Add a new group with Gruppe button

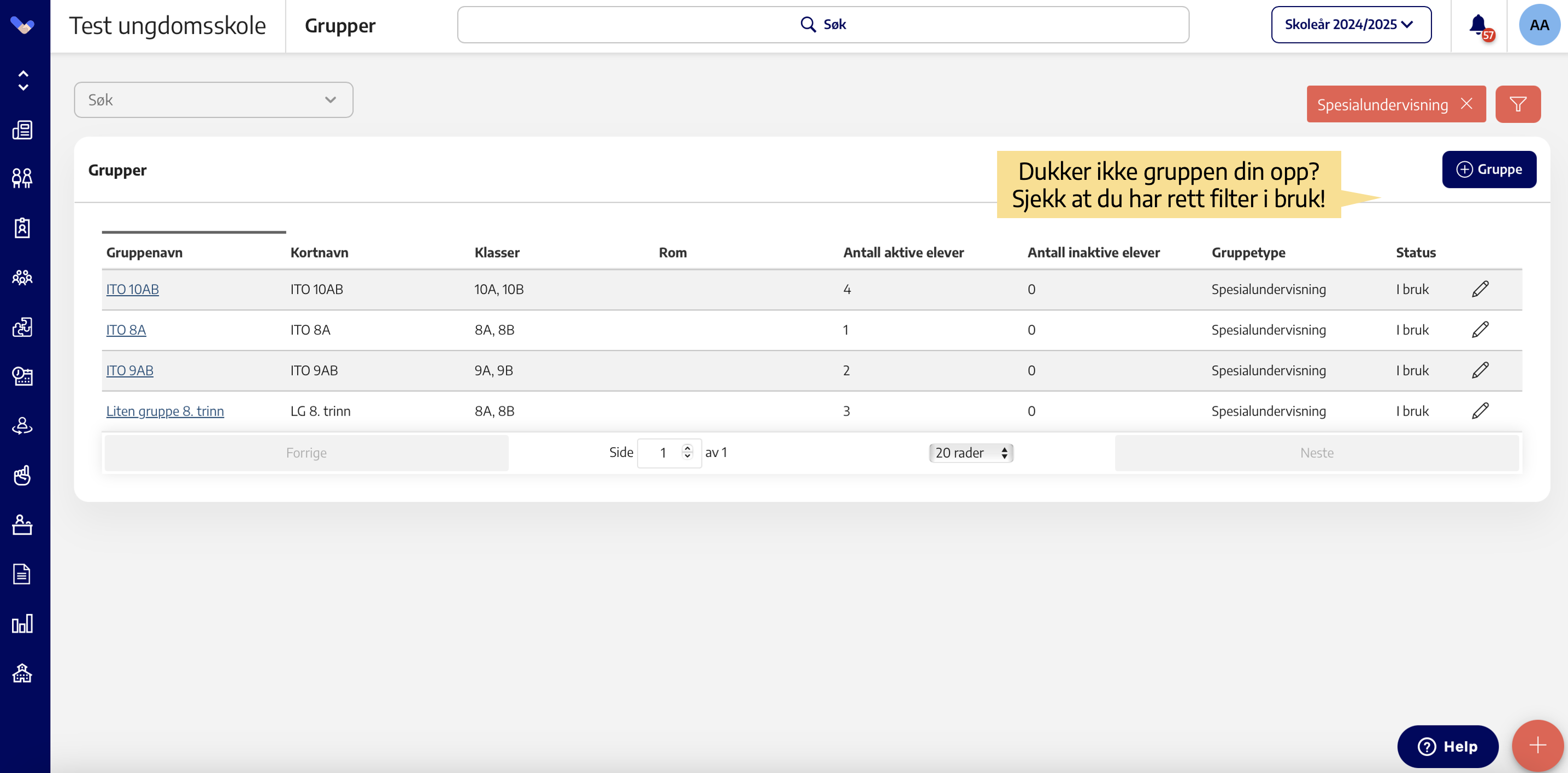1489,169
